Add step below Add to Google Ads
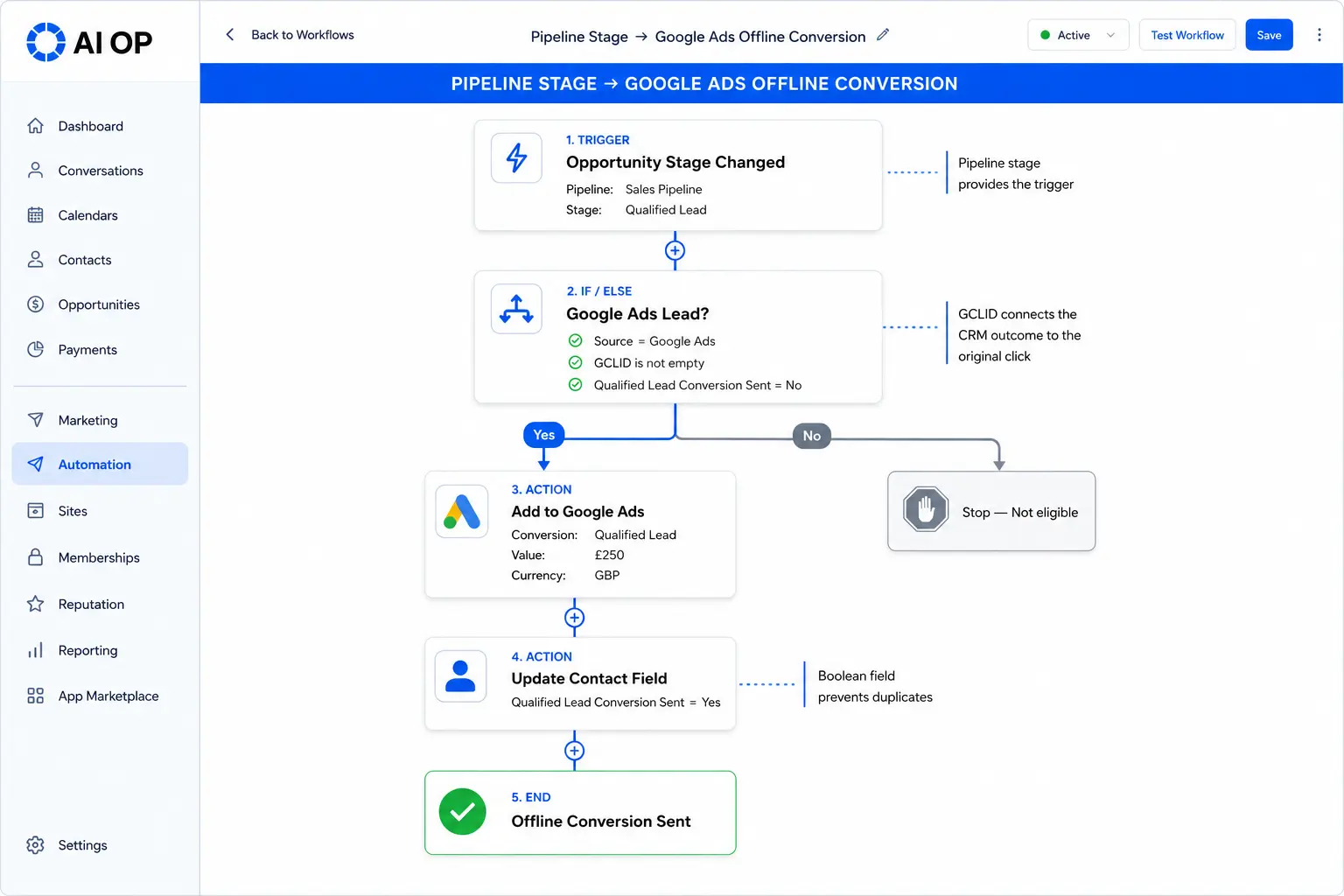 pos(574,618)
